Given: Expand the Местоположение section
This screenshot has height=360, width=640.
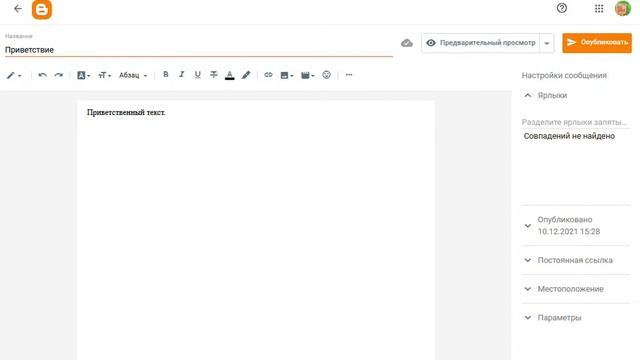Looking at the screenshot, I should coord(576,289).
